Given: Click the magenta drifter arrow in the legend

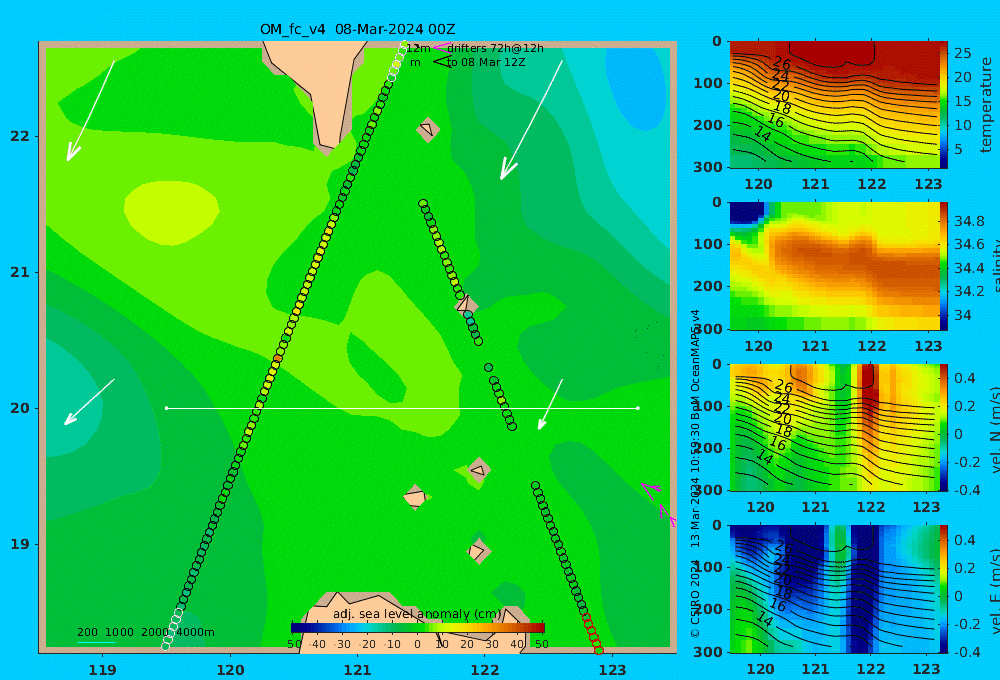Looking at the screenshot, I should click(x=441, y=48).
